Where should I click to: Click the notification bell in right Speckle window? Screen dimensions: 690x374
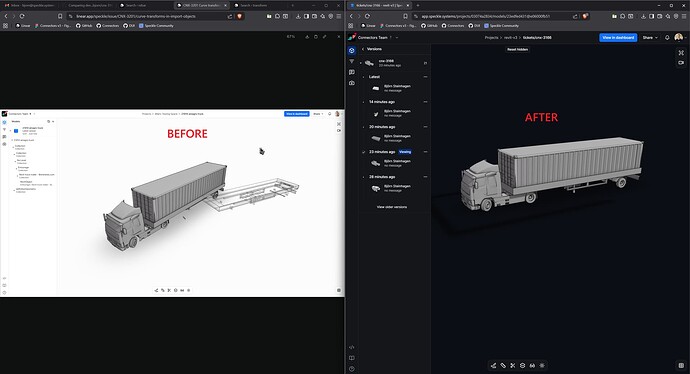pos(667,37)
